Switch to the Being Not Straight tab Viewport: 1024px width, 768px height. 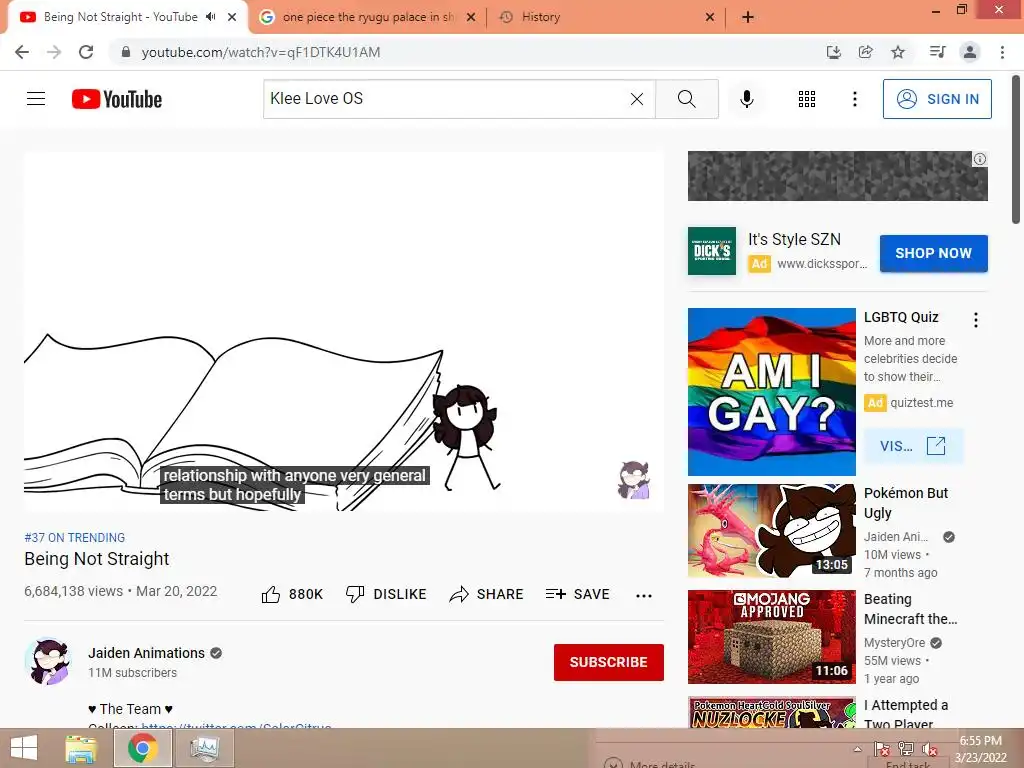click(121, 17)
